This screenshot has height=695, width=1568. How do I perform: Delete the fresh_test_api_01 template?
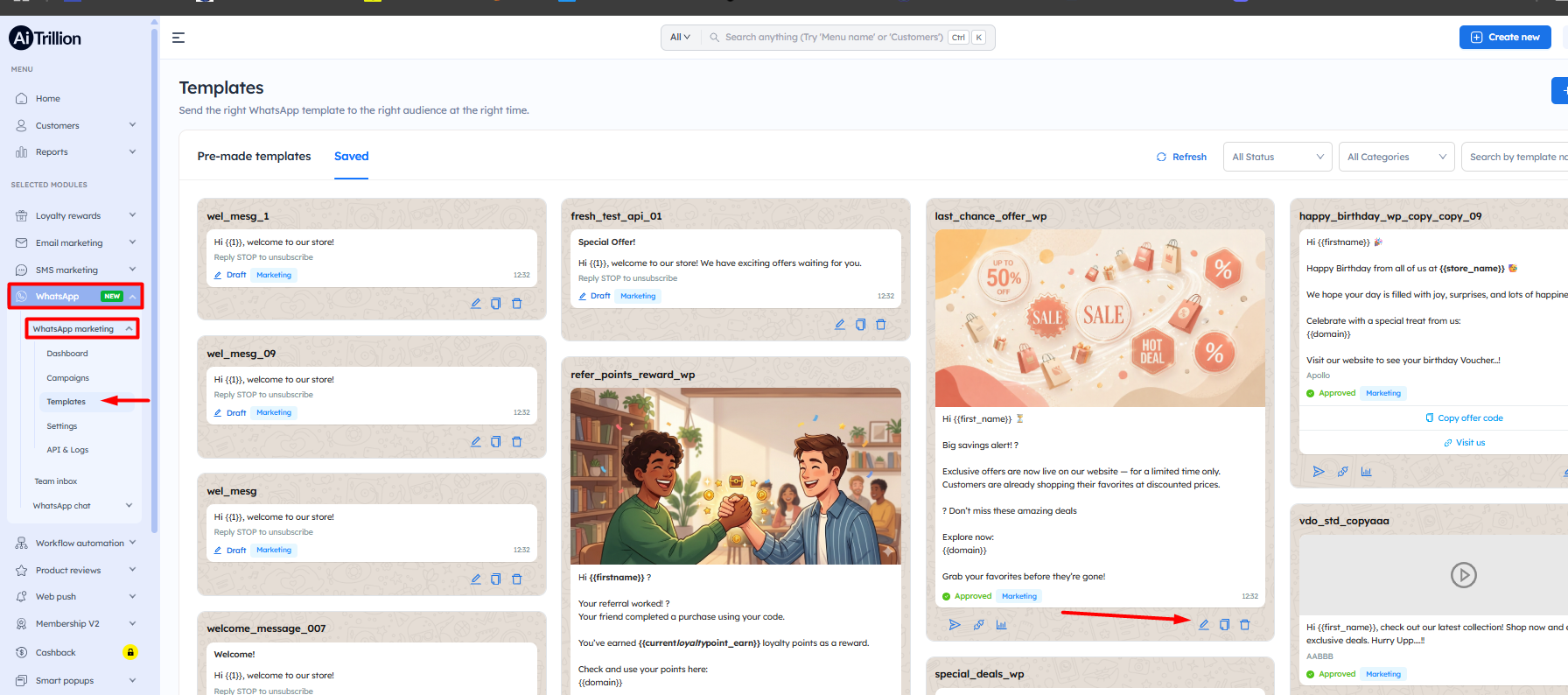(881, 325)
